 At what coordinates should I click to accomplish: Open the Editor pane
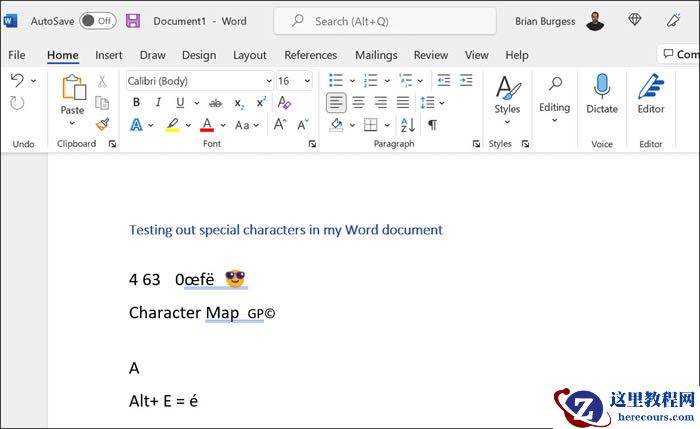pos(651,96)
